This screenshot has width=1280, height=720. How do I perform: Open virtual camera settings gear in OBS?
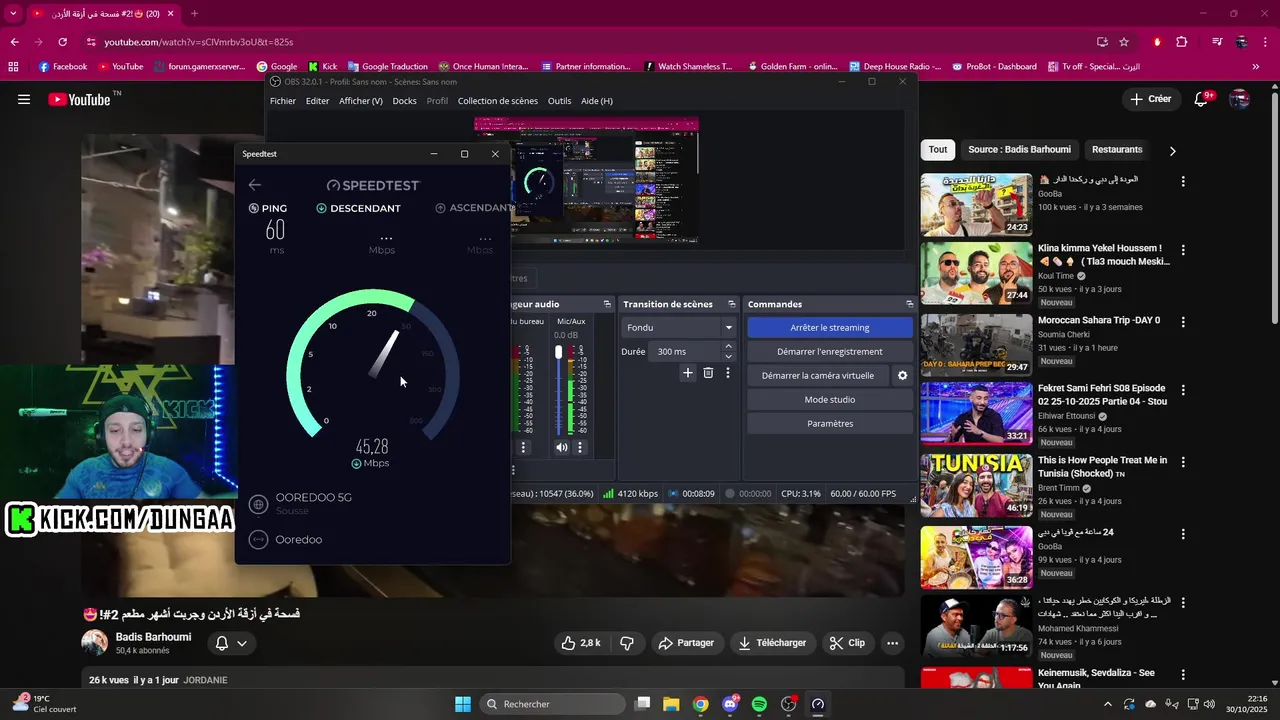pos(902,376)
